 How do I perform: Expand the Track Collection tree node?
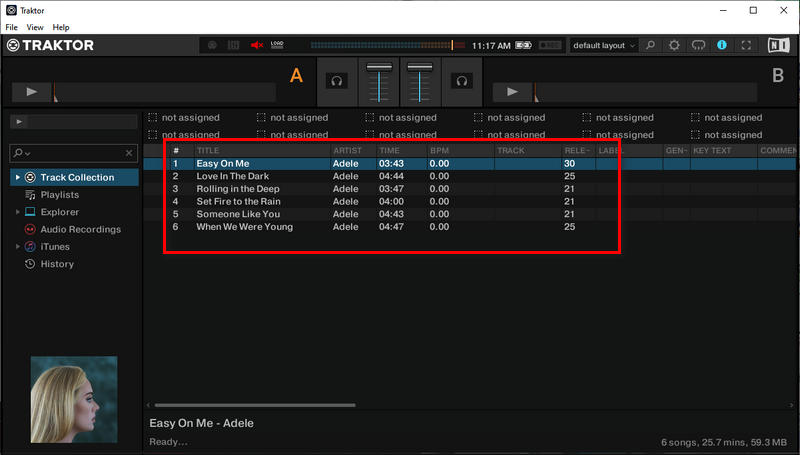coord(17,178)
